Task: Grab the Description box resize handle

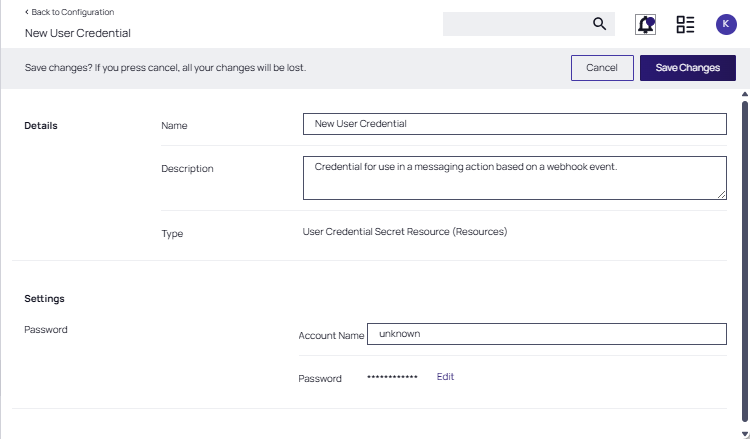Action: [x=721, y=194]
